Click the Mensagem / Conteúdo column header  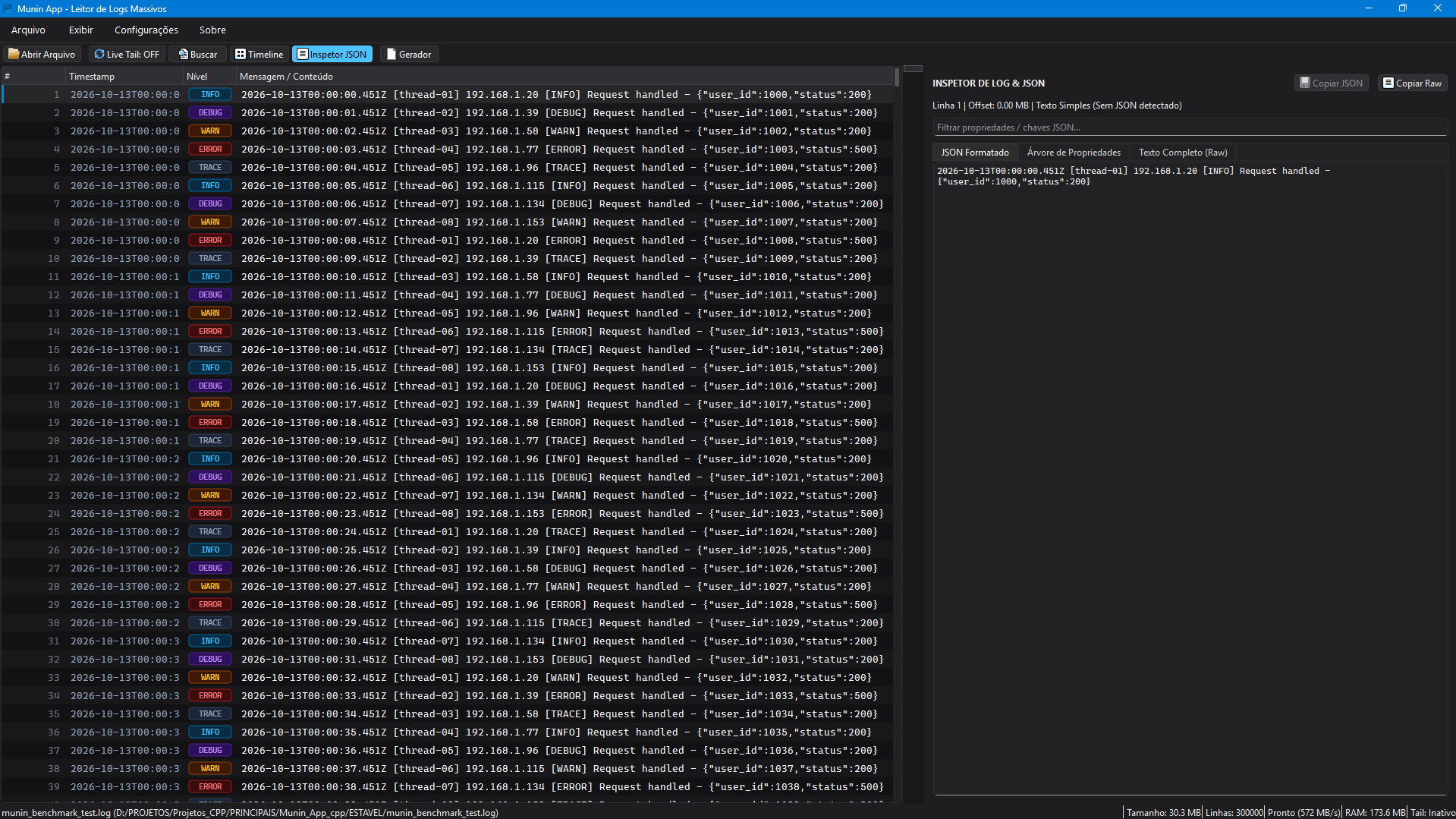pyautogui.click(x=564, y=76)
